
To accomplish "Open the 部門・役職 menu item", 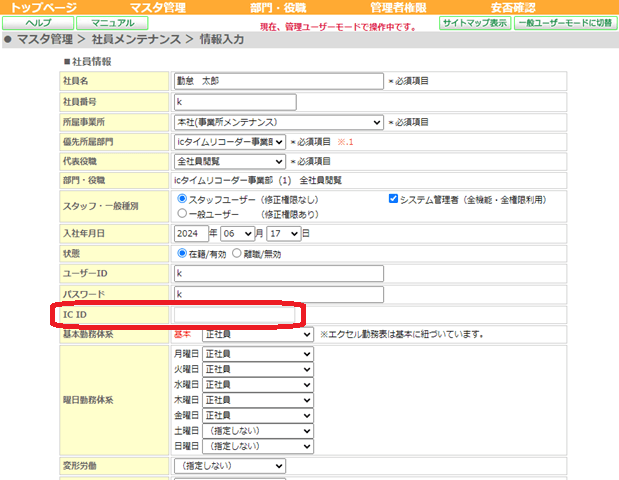I will pos(278,8).
